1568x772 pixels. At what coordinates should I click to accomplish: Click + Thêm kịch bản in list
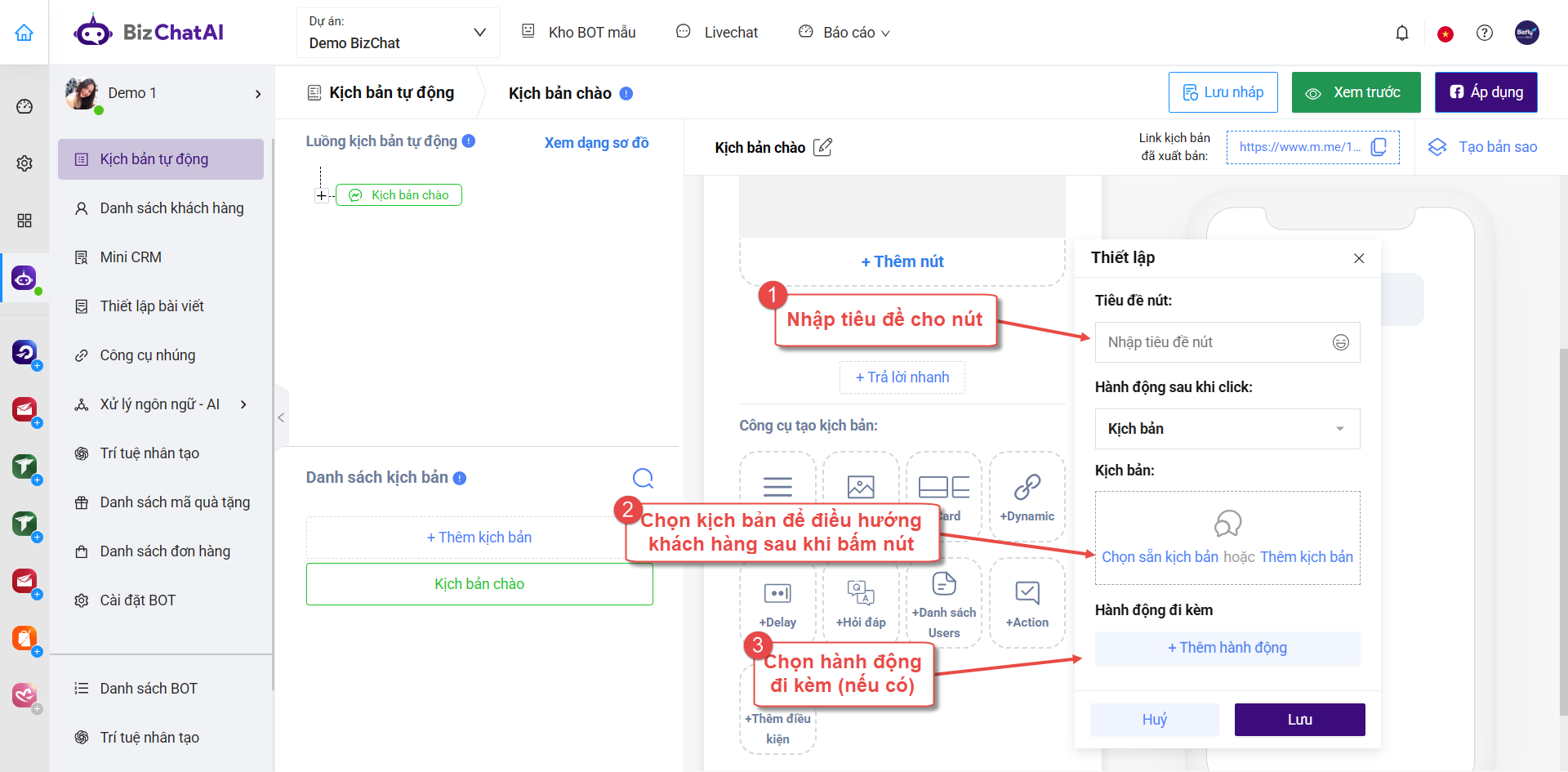479,538
